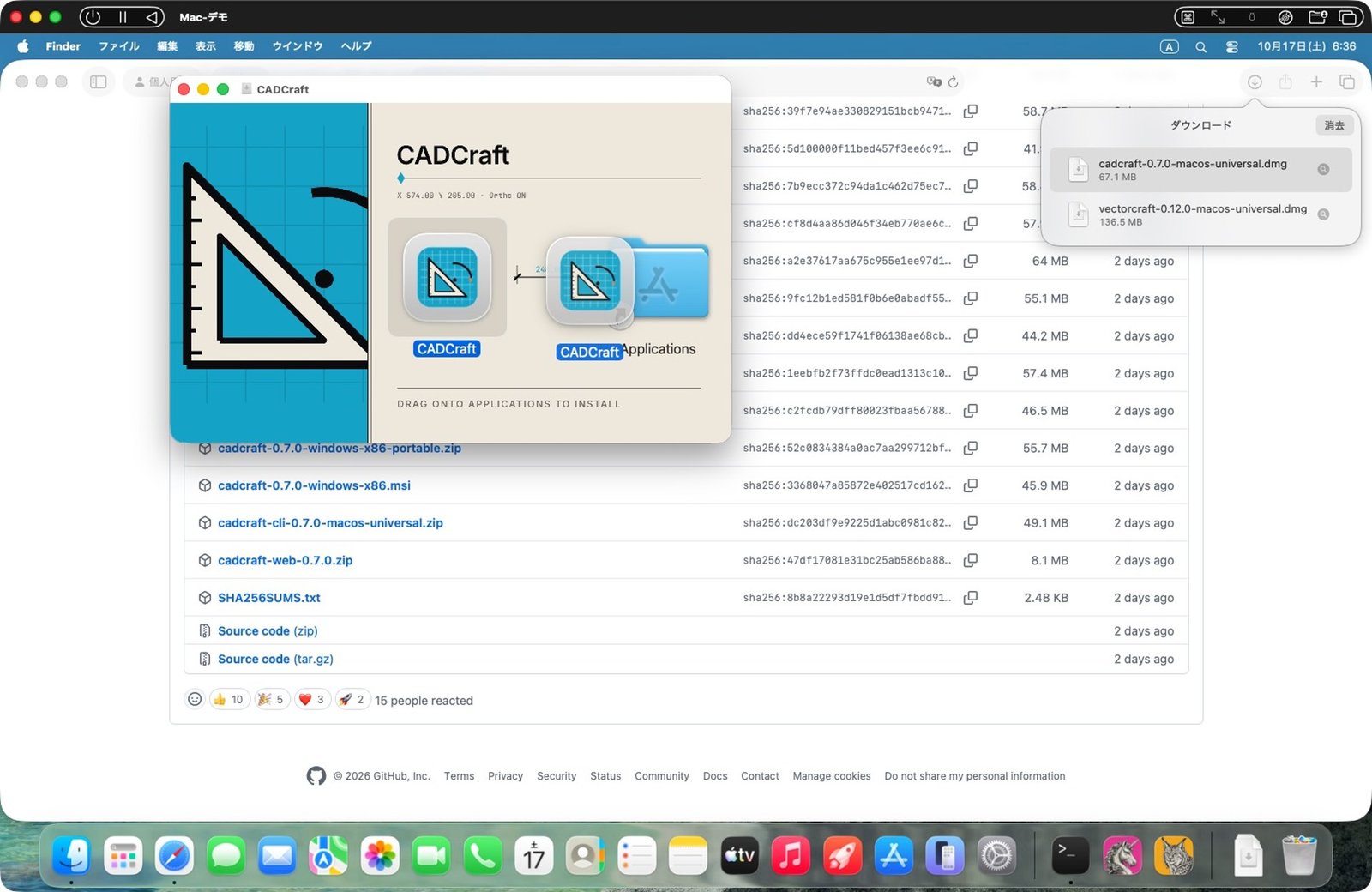Open a new Safari tab with plus

[x=1315, y=81]
